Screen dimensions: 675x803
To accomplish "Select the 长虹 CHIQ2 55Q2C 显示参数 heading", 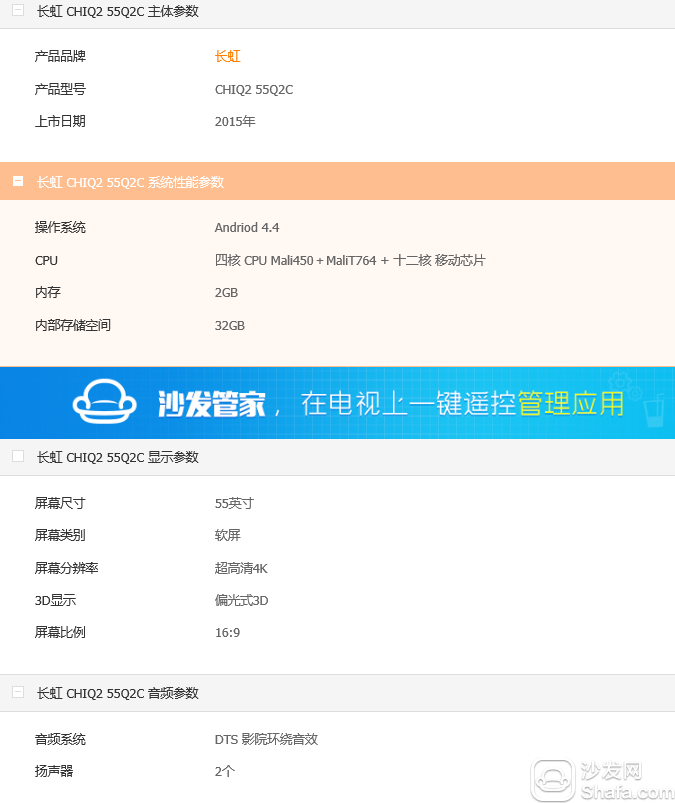I will click(x=117, y=457).
